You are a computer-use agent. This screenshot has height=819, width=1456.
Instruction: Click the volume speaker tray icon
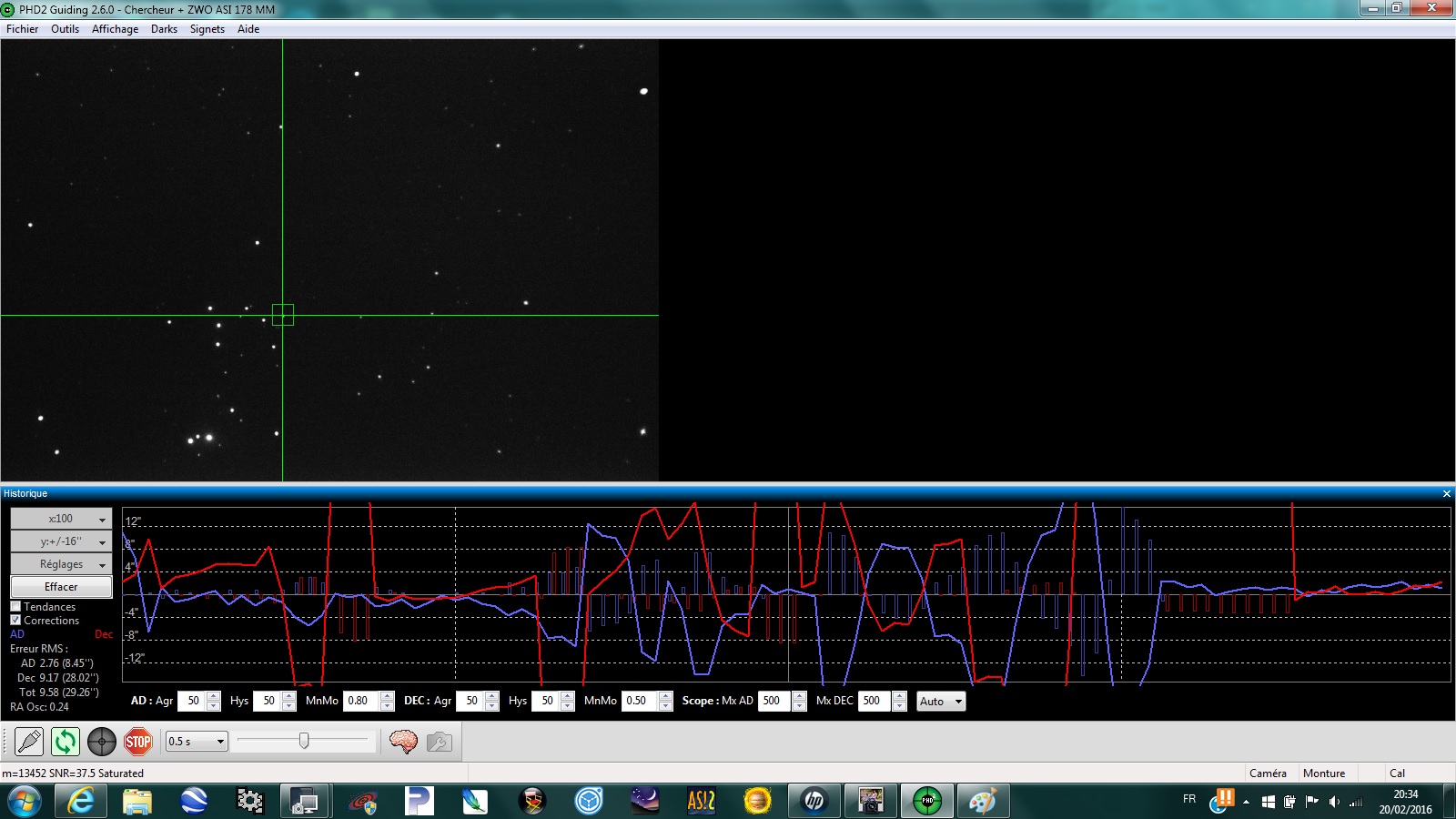[x=1333, y=802]
